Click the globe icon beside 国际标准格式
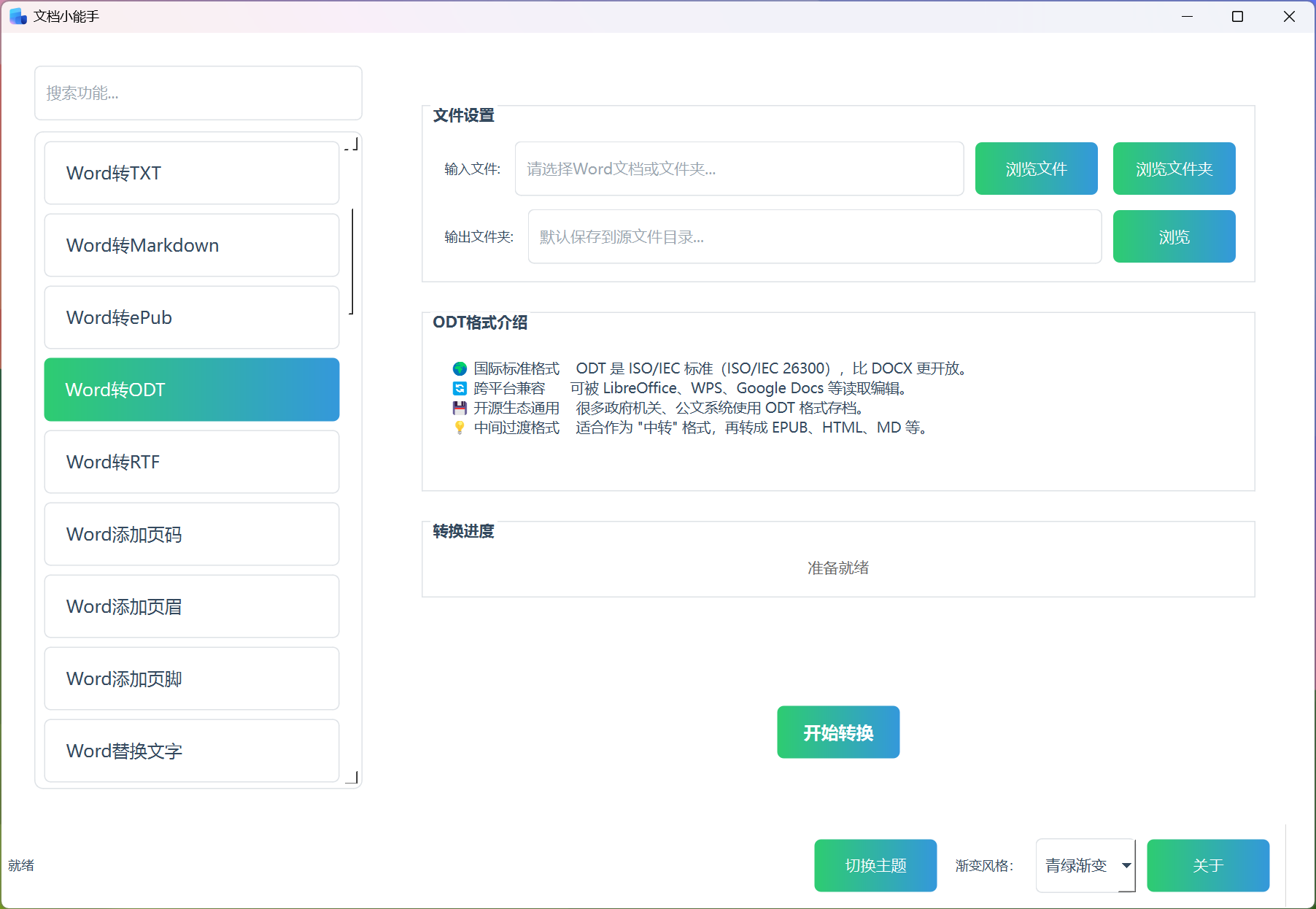Screen dimensions: 1316x909 click(x=460, y=368)
